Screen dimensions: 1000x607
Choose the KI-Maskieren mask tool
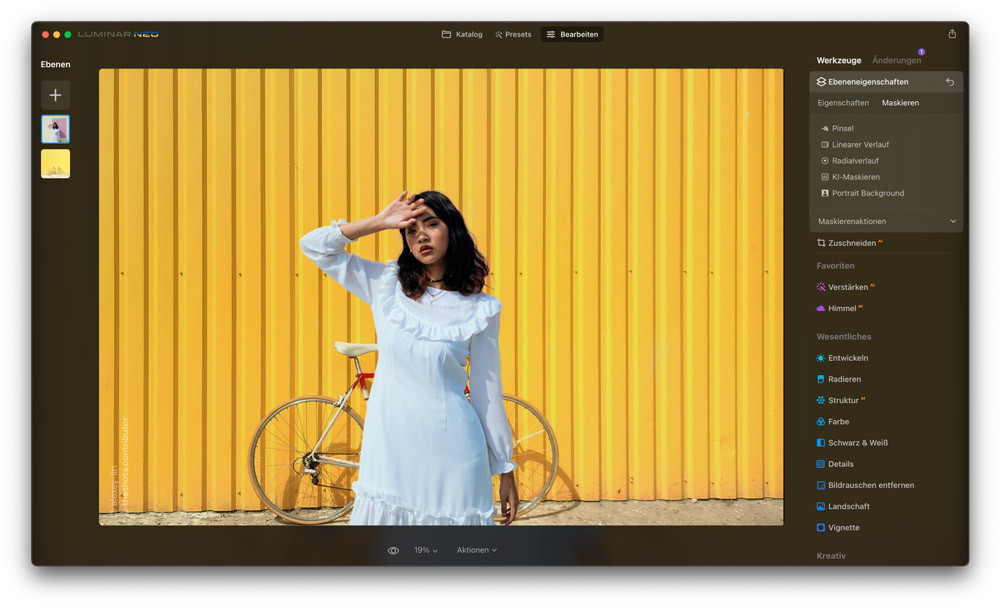point(850,177)
